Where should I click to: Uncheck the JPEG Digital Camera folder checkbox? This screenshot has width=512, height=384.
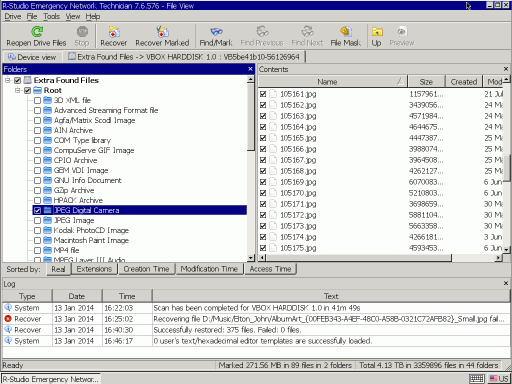coord(37,210)
